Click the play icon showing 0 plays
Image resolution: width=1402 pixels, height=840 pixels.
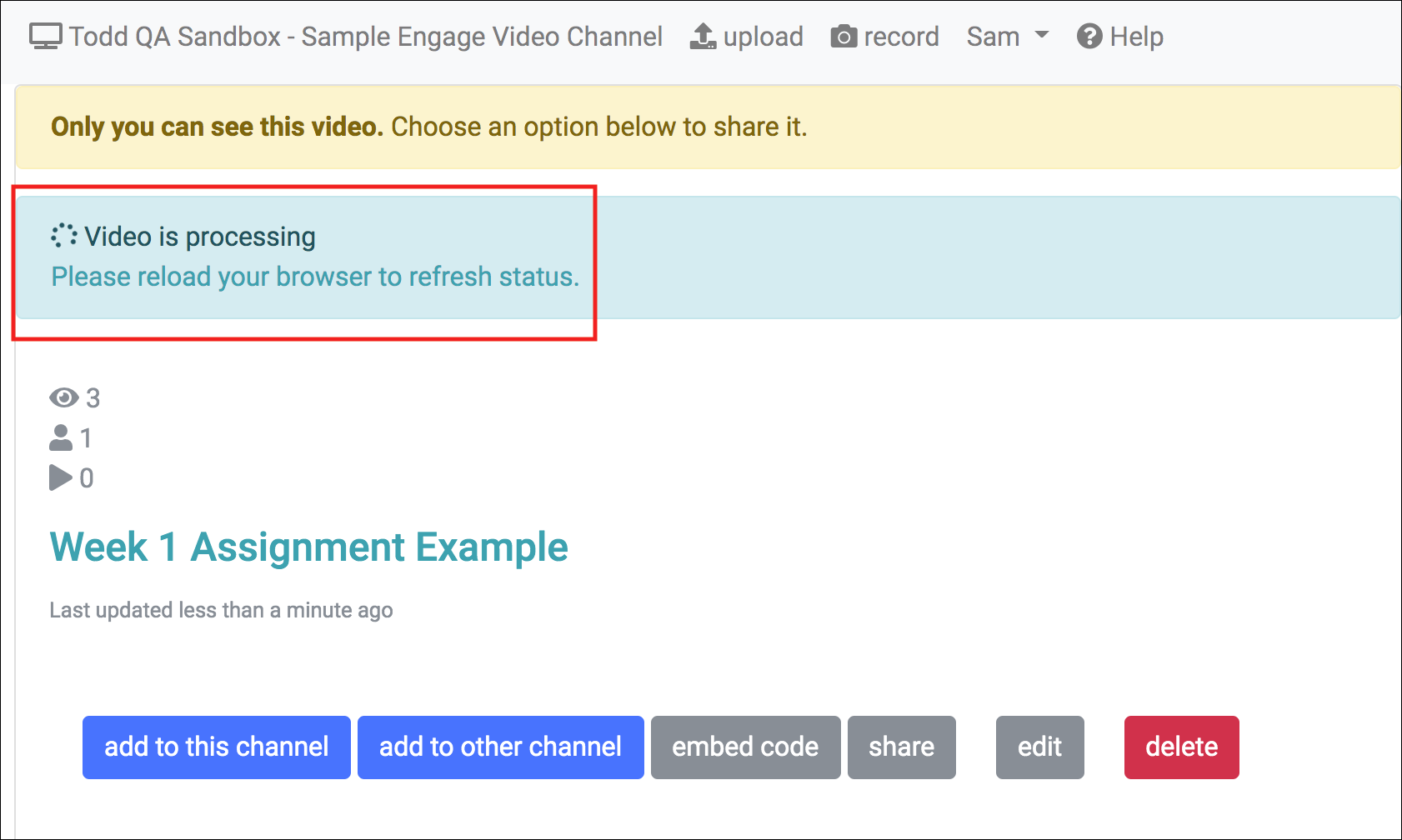[x=60, y=477]
